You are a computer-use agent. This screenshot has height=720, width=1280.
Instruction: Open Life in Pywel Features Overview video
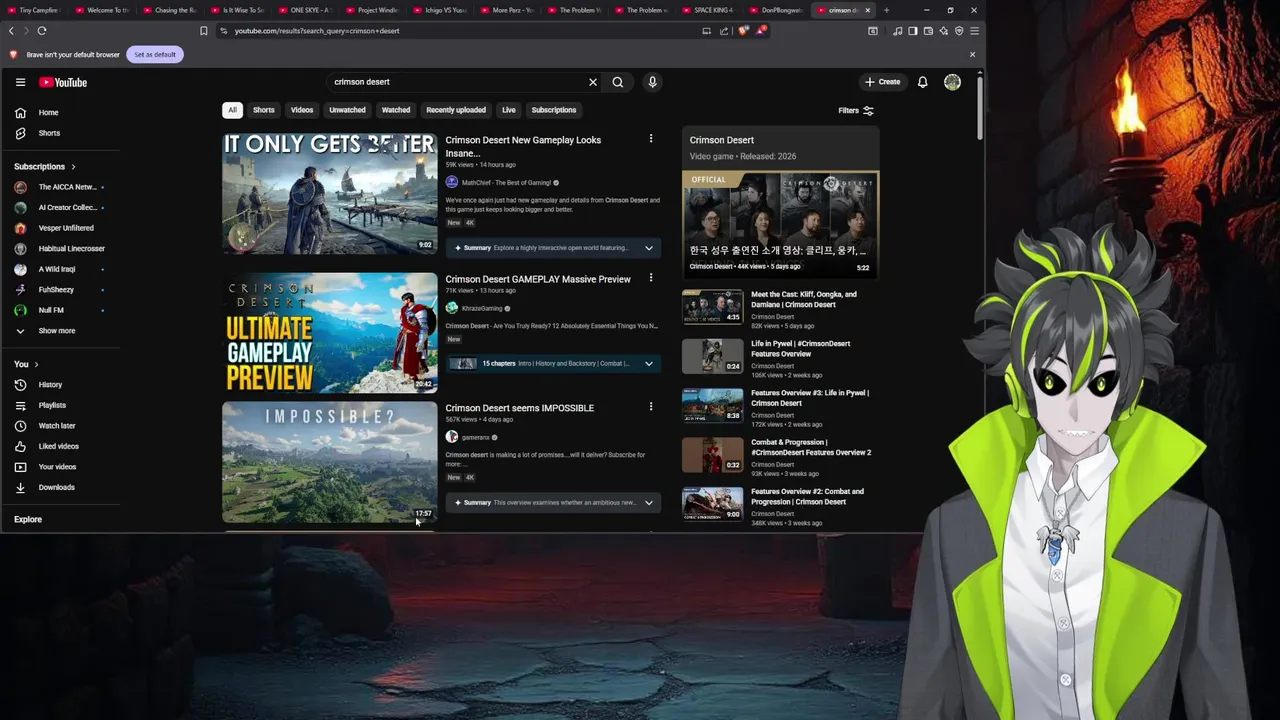[x=801, y=348]
